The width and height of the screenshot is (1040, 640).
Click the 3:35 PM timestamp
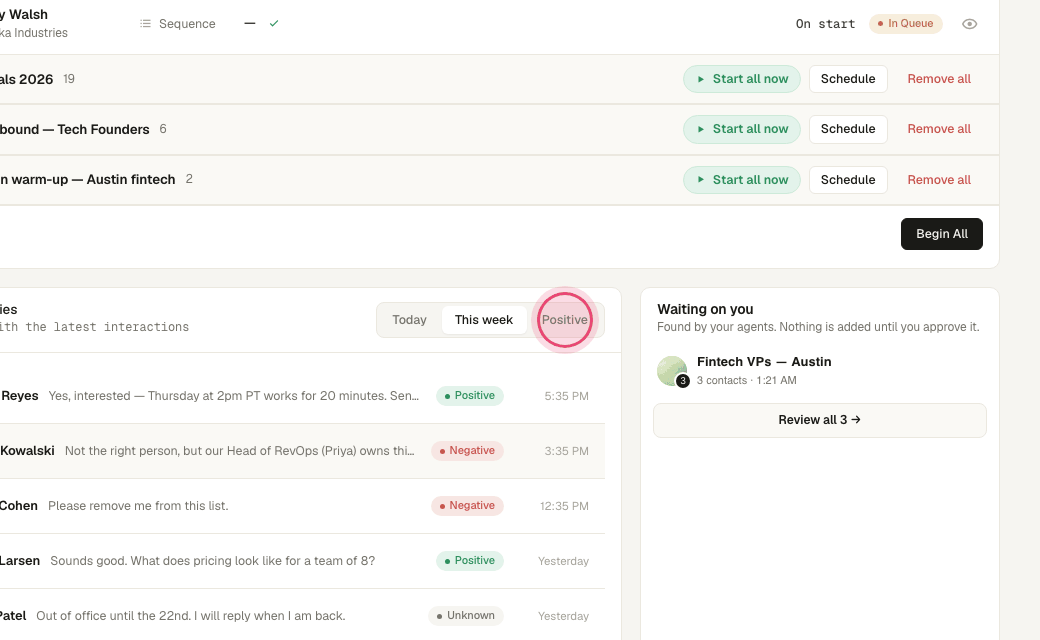(566, 452)
